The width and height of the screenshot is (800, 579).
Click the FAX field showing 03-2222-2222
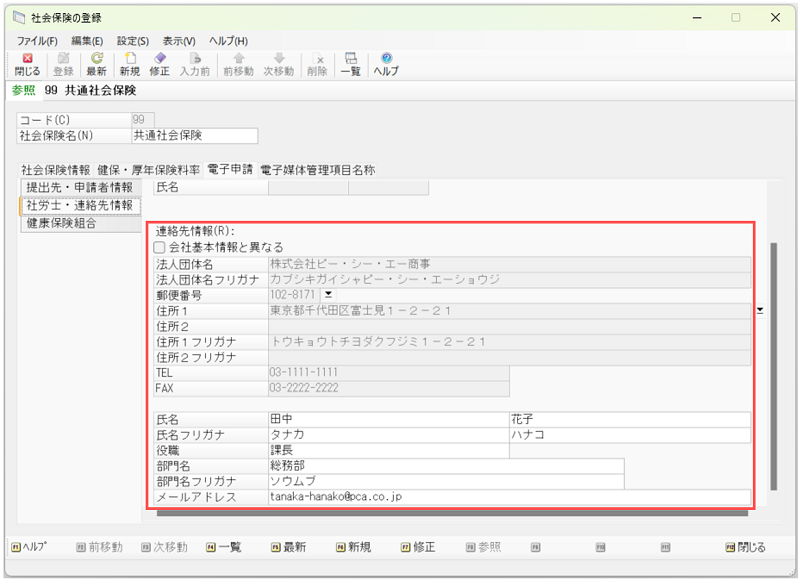pyautogui.click(x=388, y=388)
